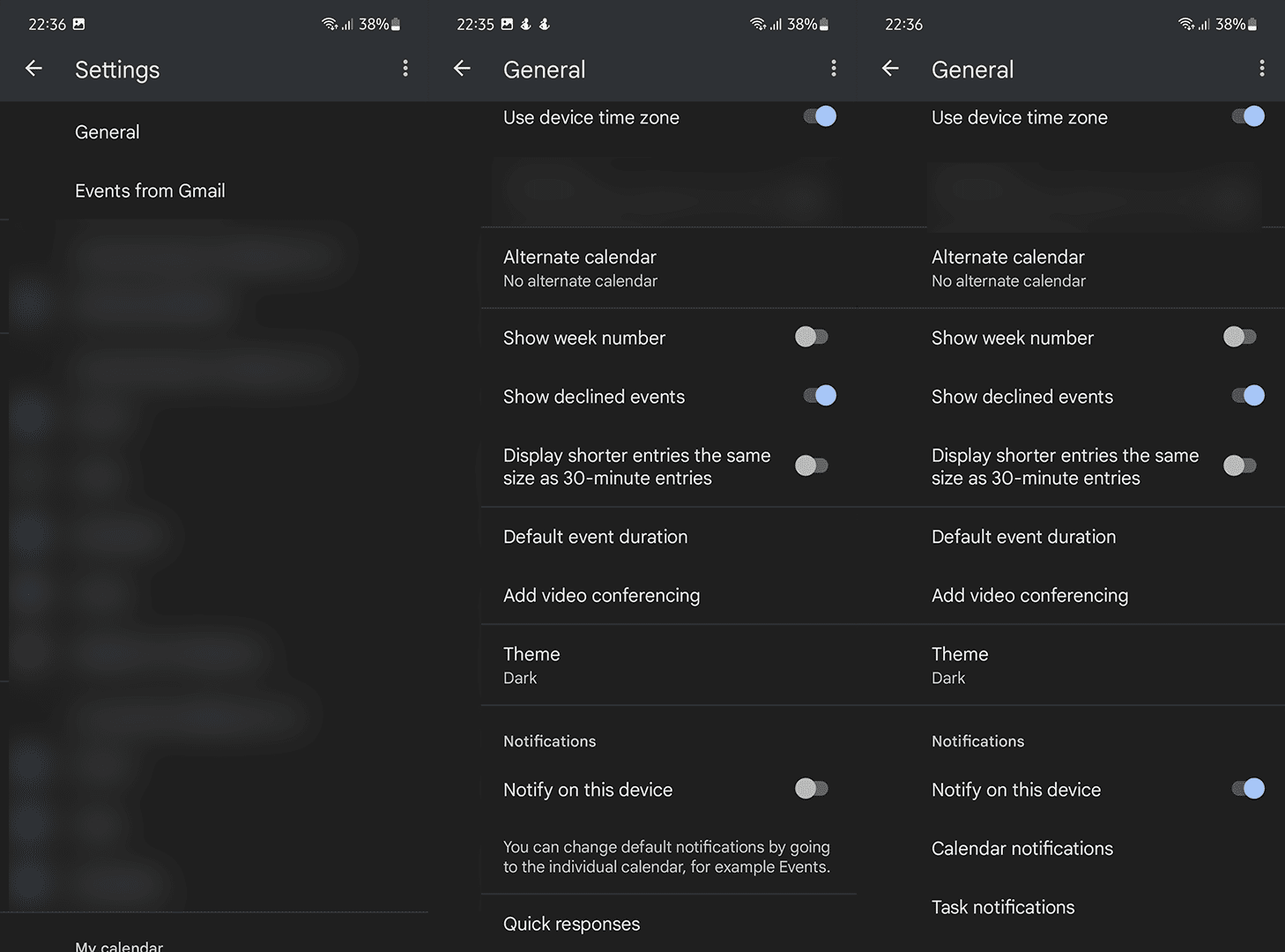Turn on Notify on this device in middle panel
The height and width of the screenshot is (952, 1285).
812,789
